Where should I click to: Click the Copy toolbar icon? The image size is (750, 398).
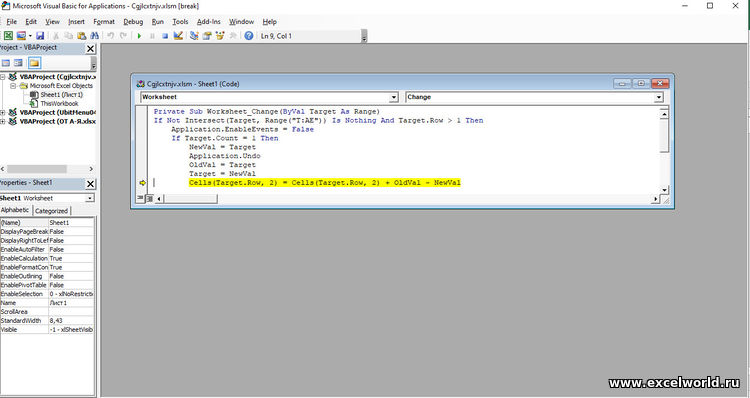pos(68,36)
